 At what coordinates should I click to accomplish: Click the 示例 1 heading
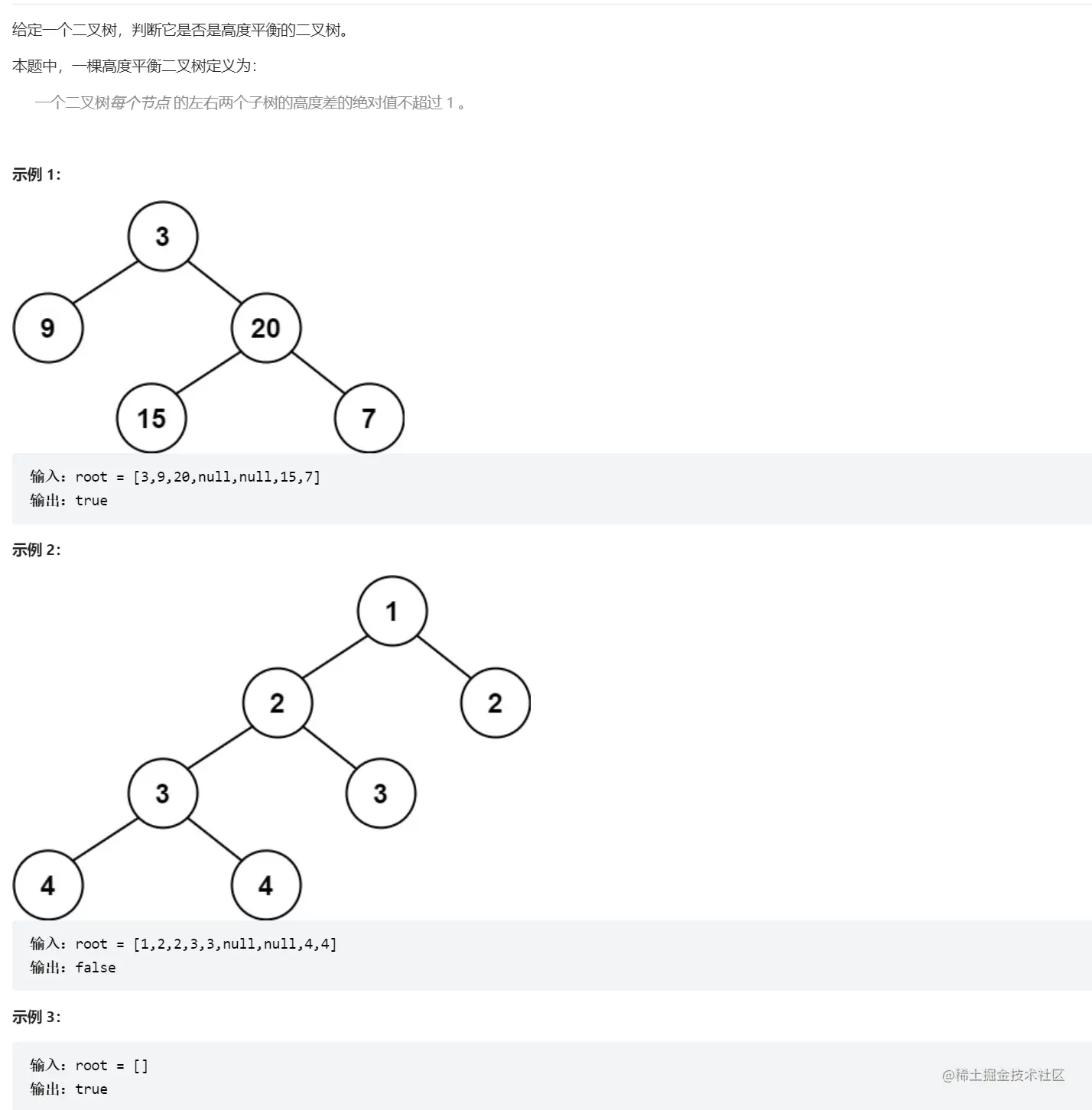coord(36,174)
